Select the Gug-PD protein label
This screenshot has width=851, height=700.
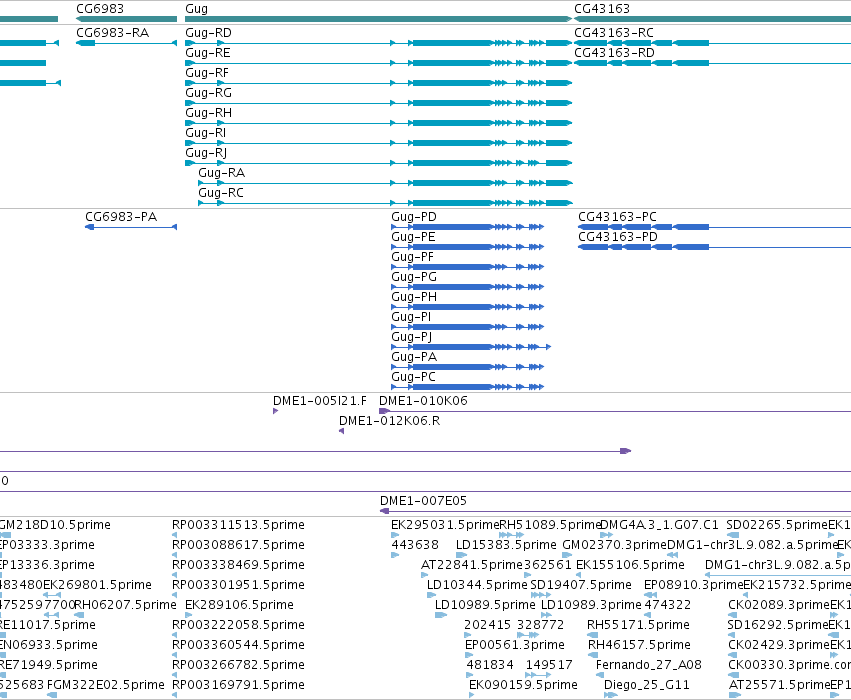(x=414, y=217)
